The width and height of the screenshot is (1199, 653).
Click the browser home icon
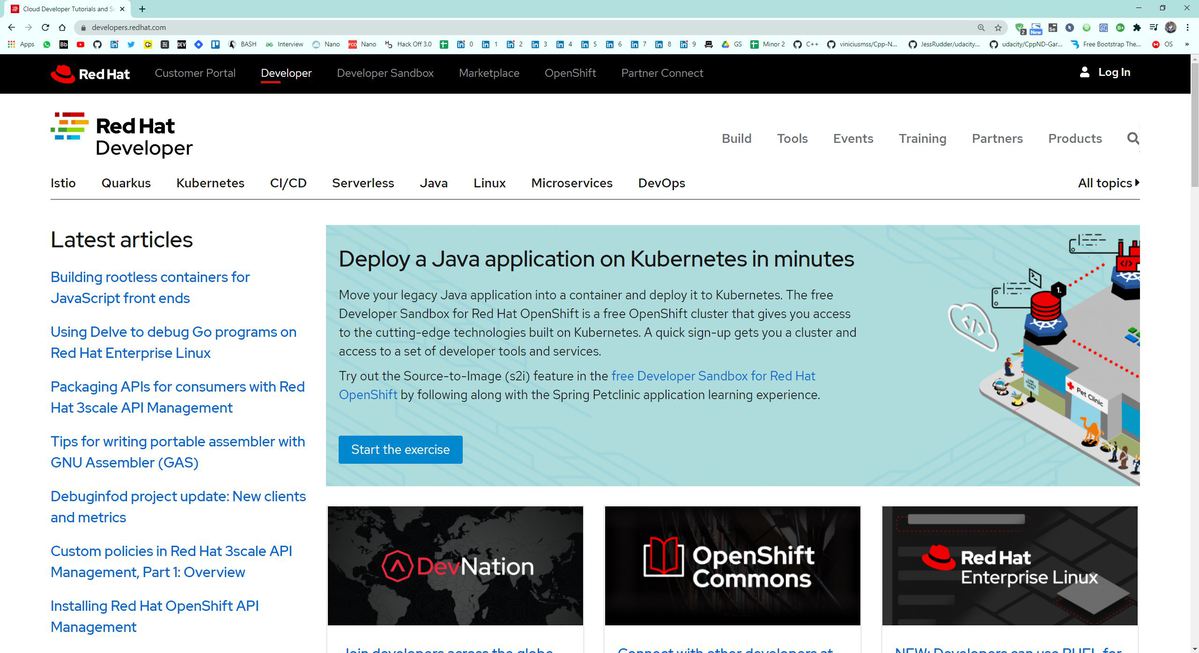62,28
